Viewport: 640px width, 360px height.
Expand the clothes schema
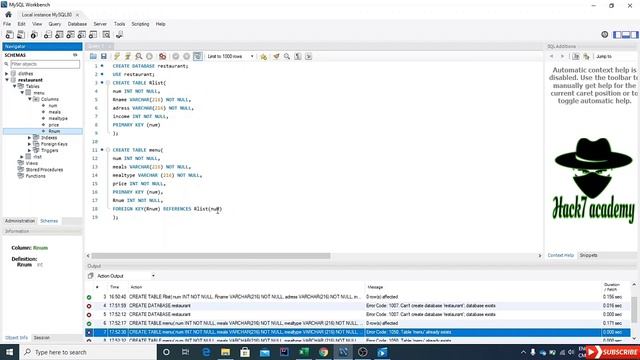(7, 74)
